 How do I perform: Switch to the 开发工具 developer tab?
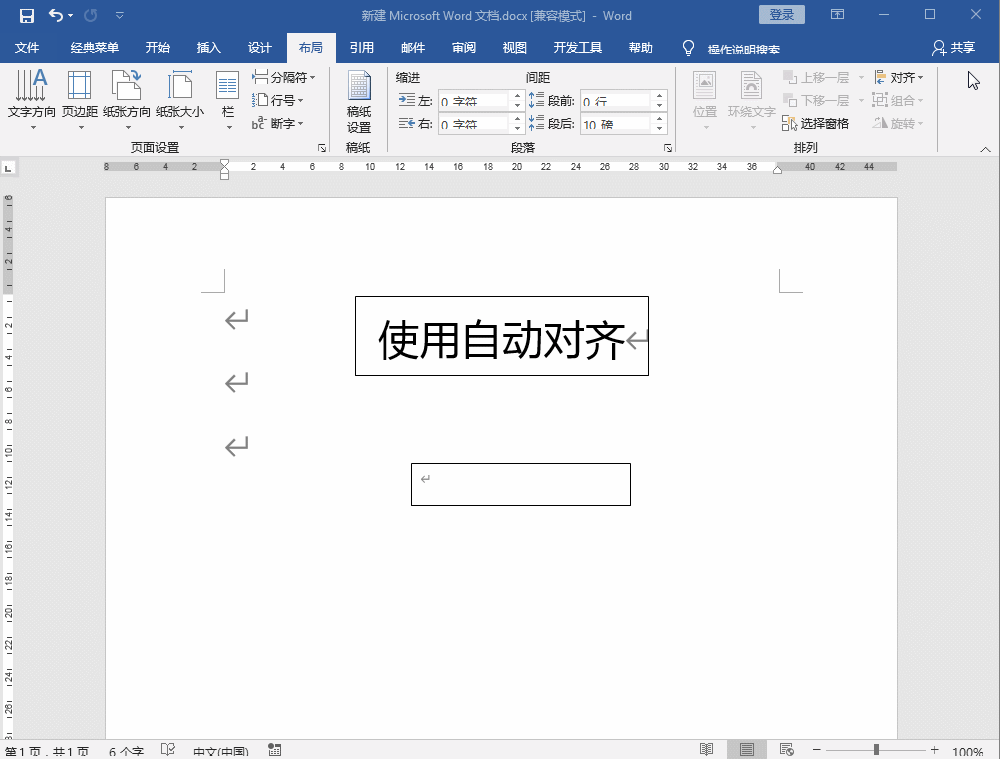[x=577, y=48]
